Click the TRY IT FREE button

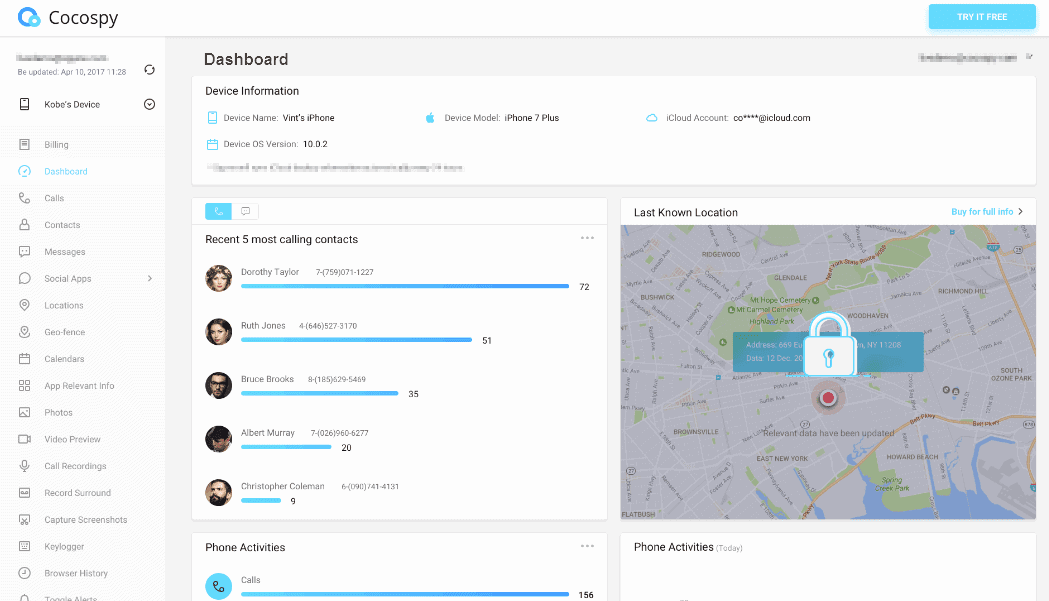982,16
